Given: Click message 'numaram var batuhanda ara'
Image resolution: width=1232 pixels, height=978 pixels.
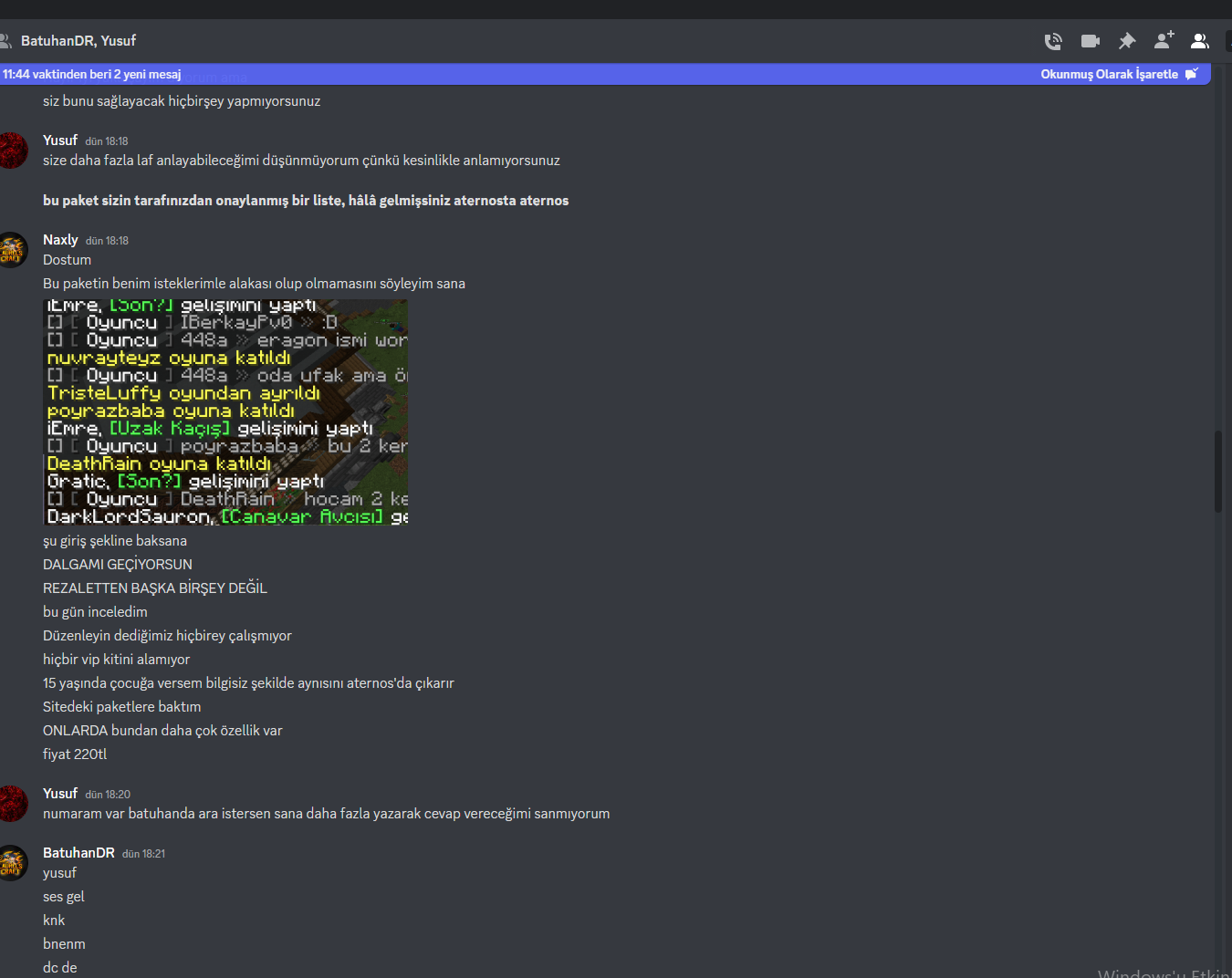Looking at the screenshot, I should coord(327,814).
